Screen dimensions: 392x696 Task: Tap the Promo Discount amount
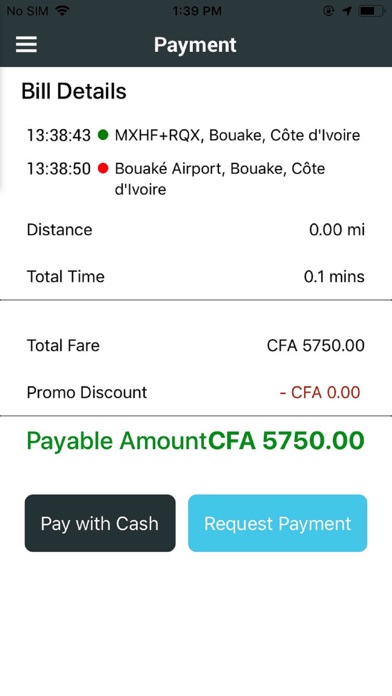pyautogui.click(x=320, y=392)
